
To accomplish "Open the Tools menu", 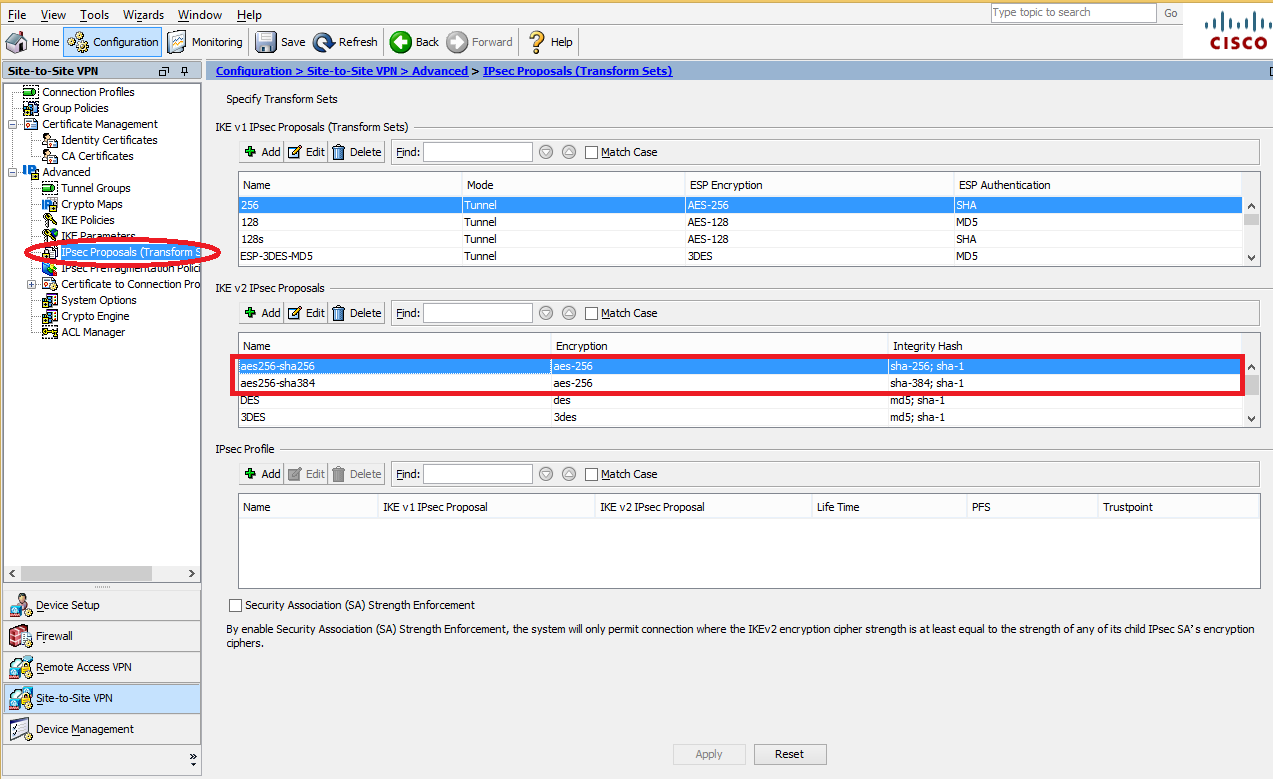I will coord(94,14).
